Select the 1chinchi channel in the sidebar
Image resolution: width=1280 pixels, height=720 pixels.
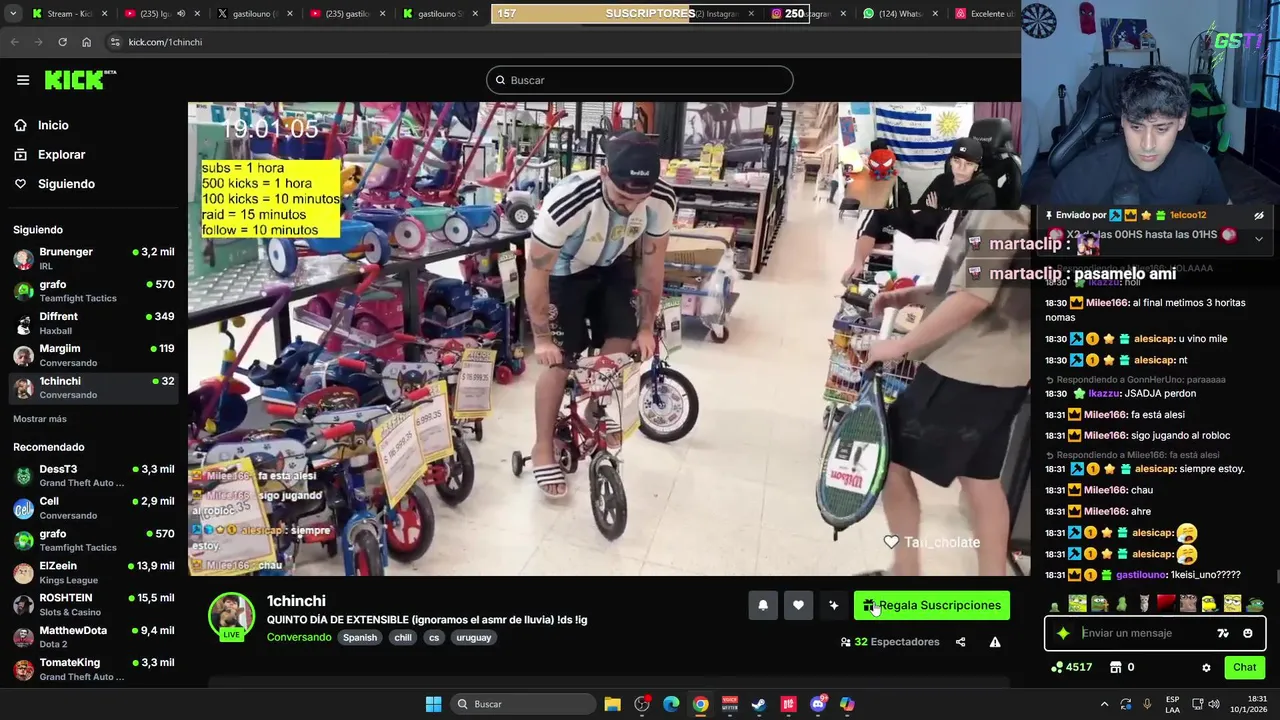tap(94, 387)
